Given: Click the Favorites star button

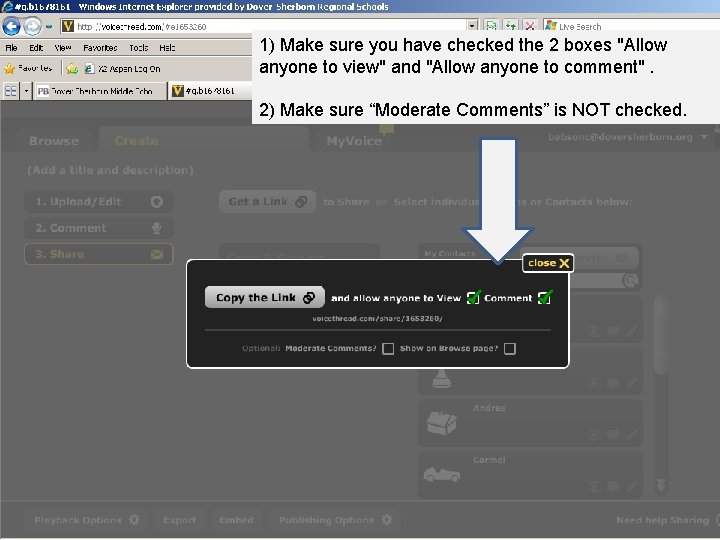Looking at the screenshot, I should click(28, 68).
